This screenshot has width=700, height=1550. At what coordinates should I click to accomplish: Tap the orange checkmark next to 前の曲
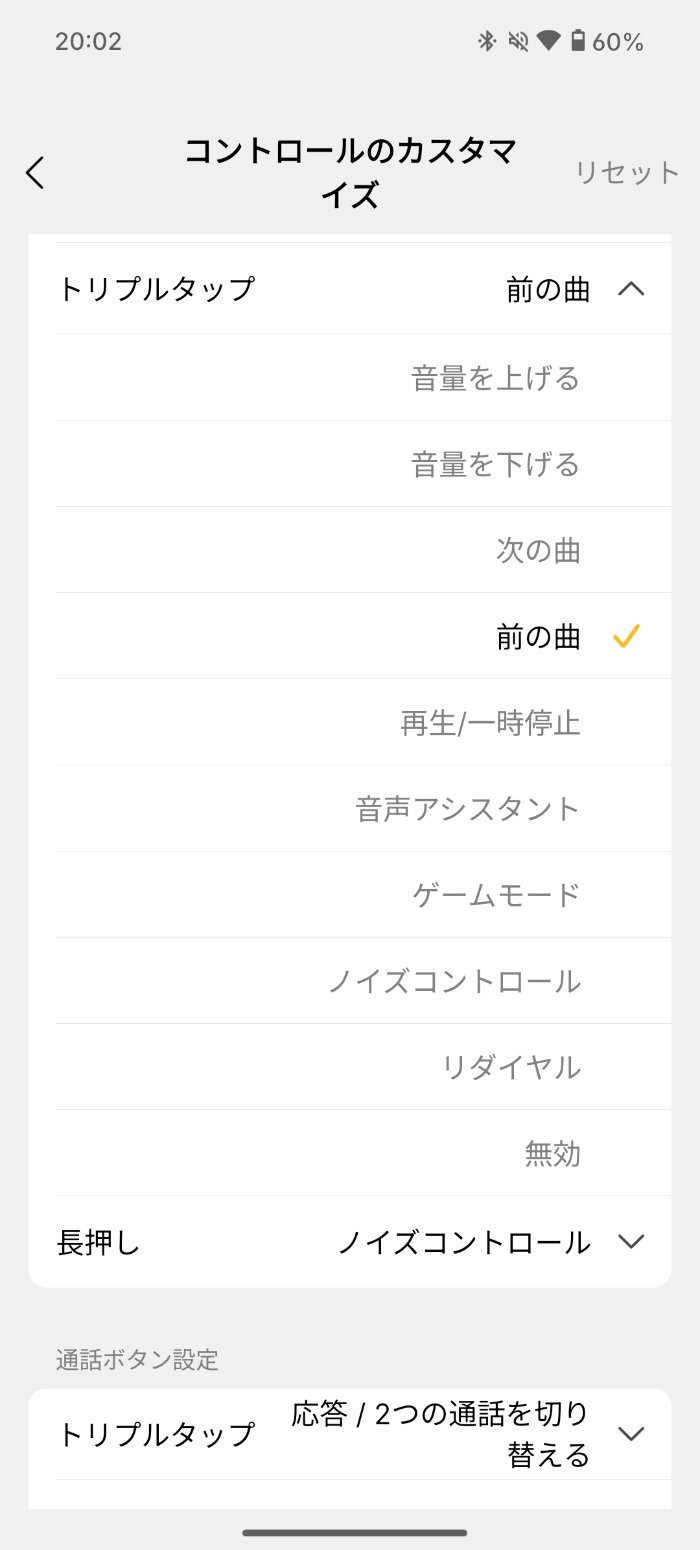point(628,636)
